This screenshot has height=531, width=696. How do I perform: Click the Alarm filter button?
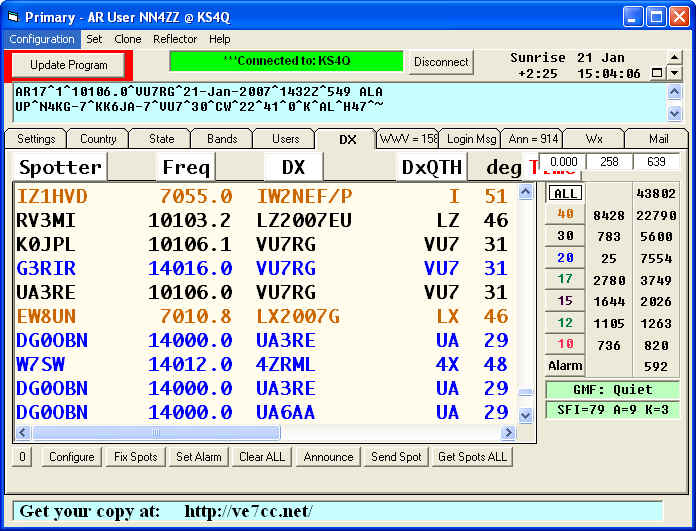click(565, 365)
